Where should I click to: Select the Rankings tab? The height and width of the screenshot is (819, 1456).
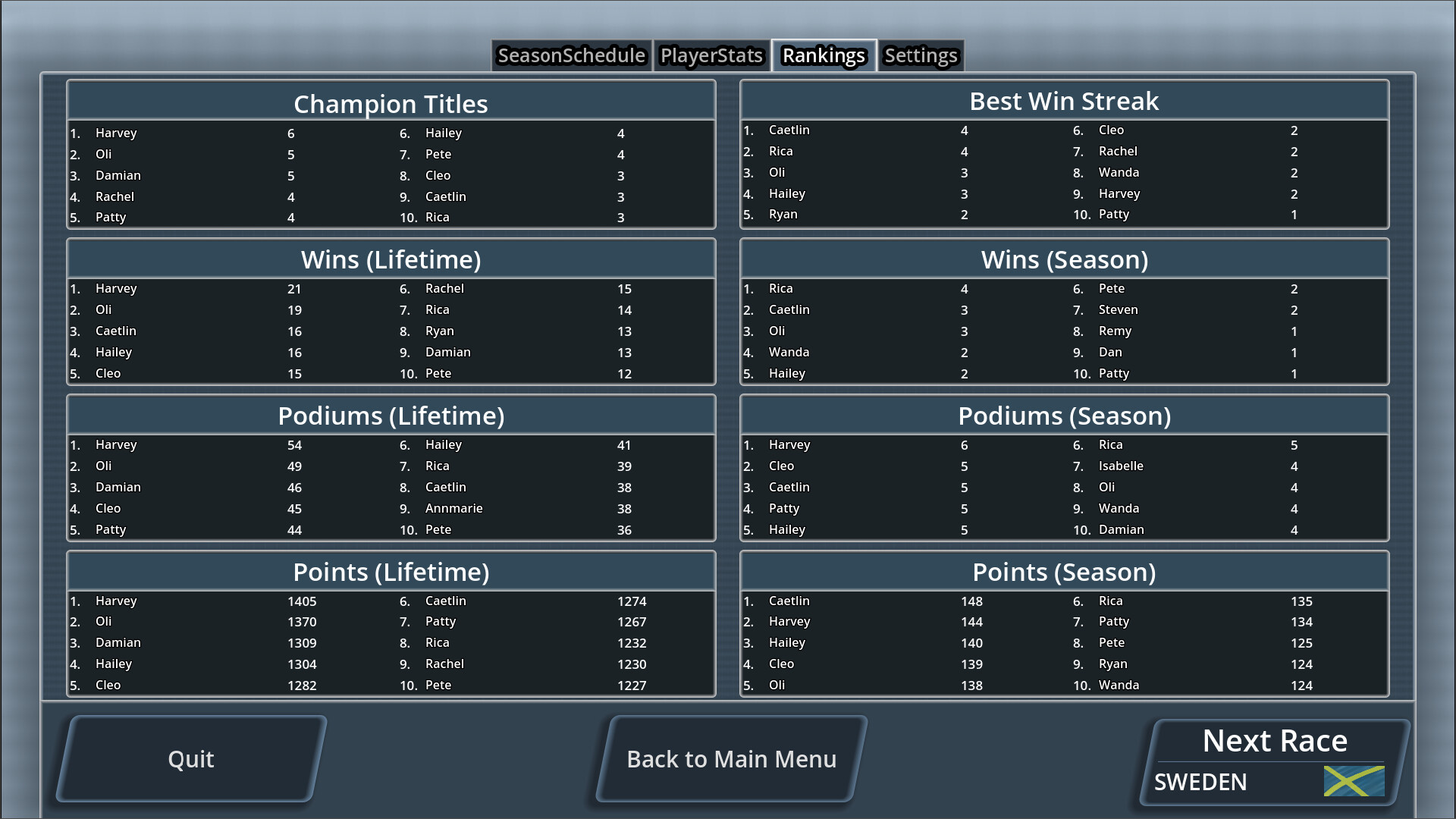click(x=824, y=55)
